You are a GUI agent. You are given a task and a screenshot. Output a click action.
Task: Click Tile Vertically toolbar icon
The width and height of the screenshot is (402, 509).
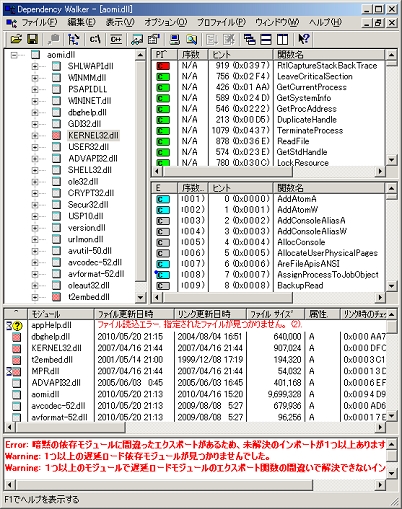coord(283,40)
